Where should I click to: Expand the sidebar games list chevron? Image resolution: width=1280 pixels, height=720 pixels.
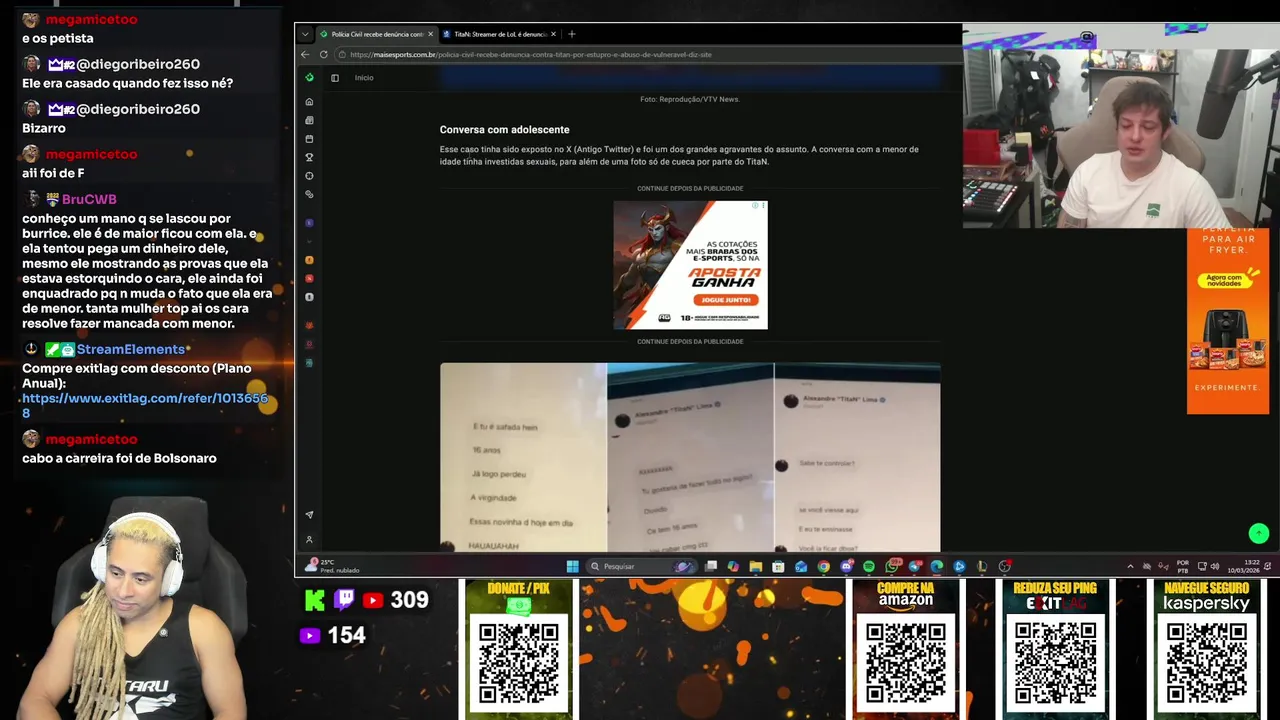(x=309, y=241)
